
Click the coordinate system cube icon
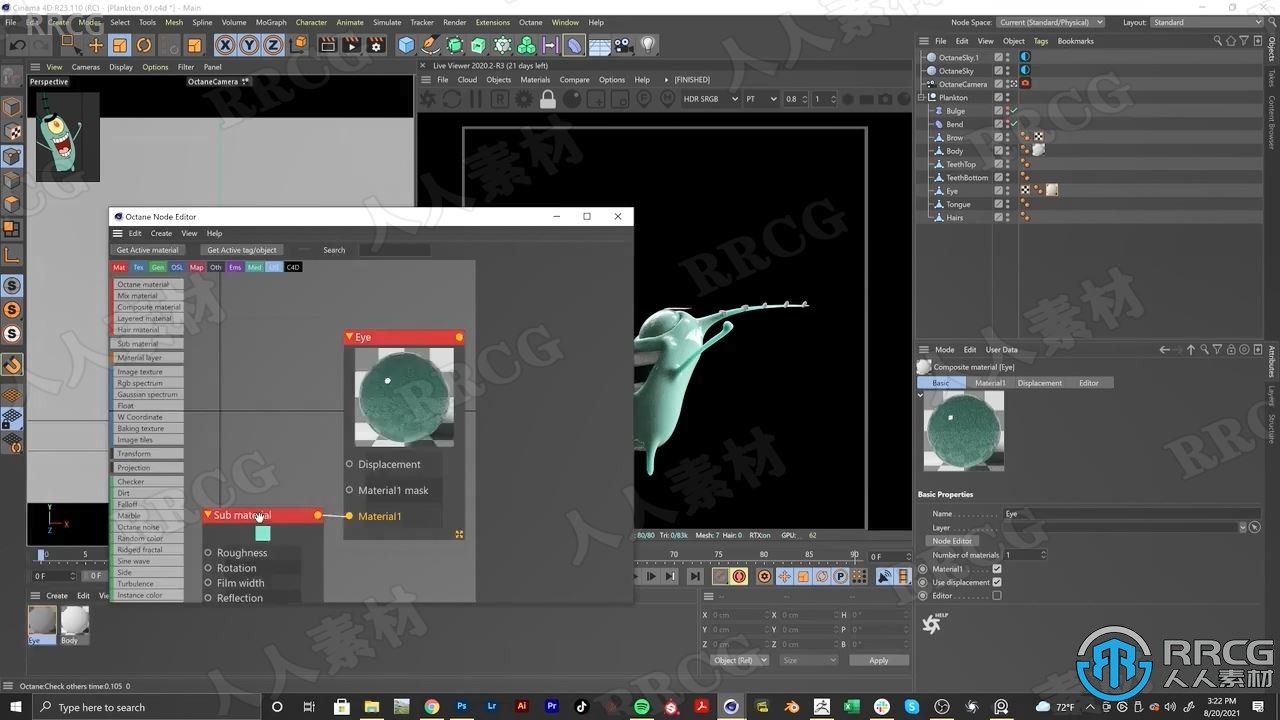(x=298, y=45)
